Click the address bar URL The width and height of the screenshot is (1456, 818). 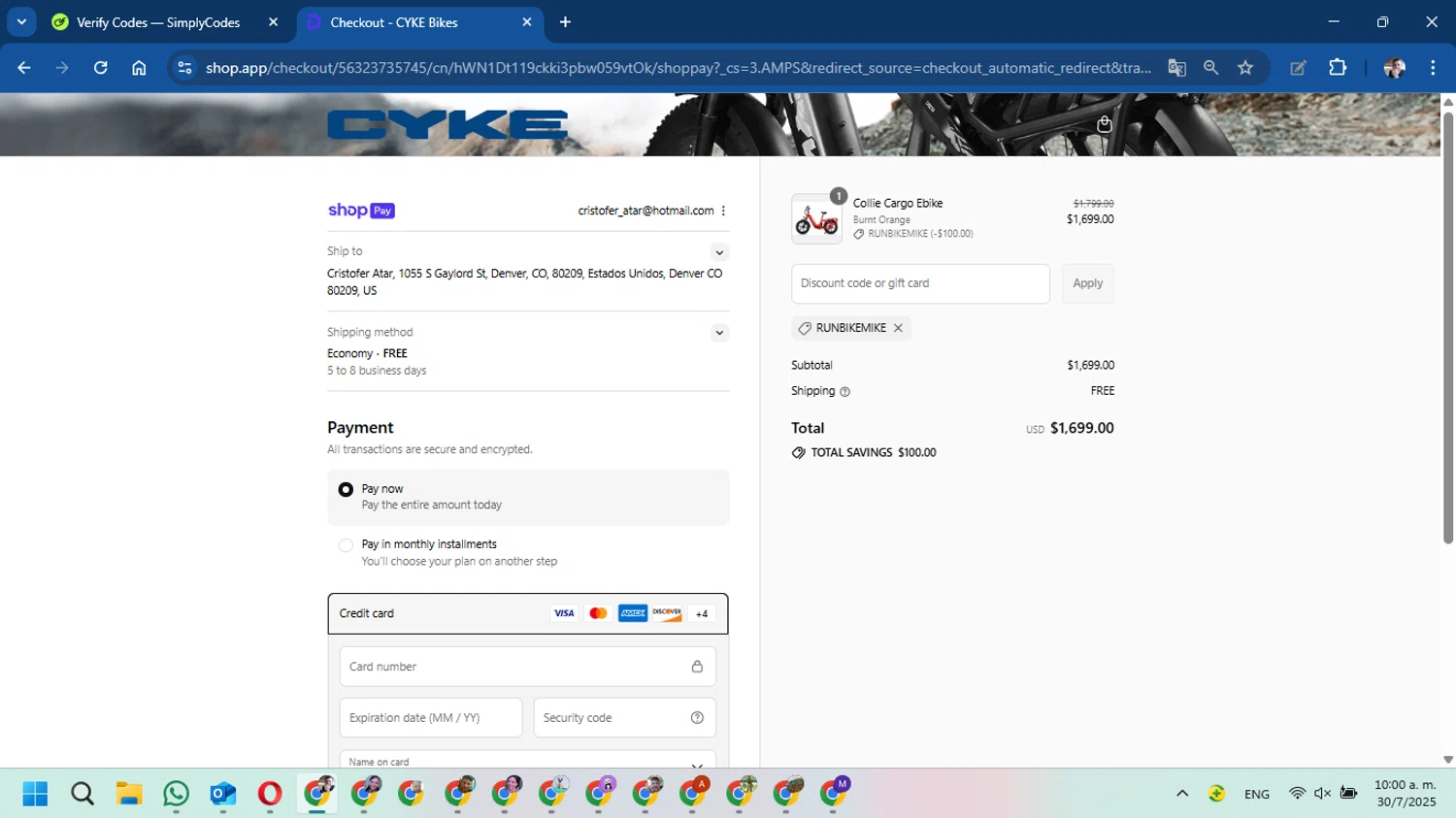(x=678, y=68)
